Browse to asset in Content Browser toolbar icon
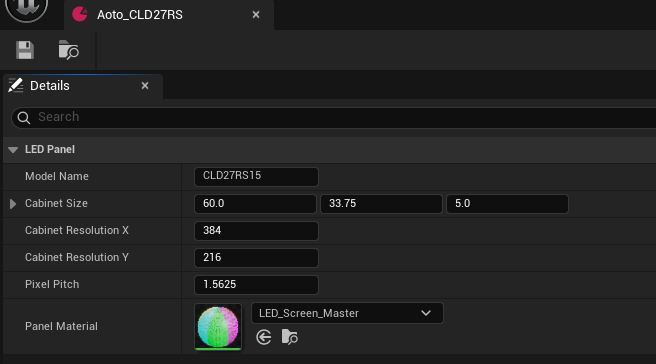This screenshot has height=364, width=656. pyautogui.click(x=69, y=50)
